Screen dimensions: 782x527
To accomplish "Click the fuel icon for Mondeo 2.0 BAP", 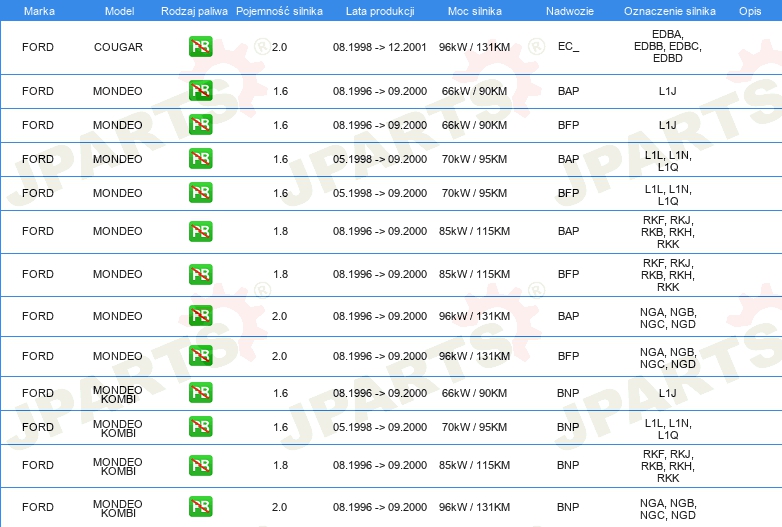I will 200,316.
